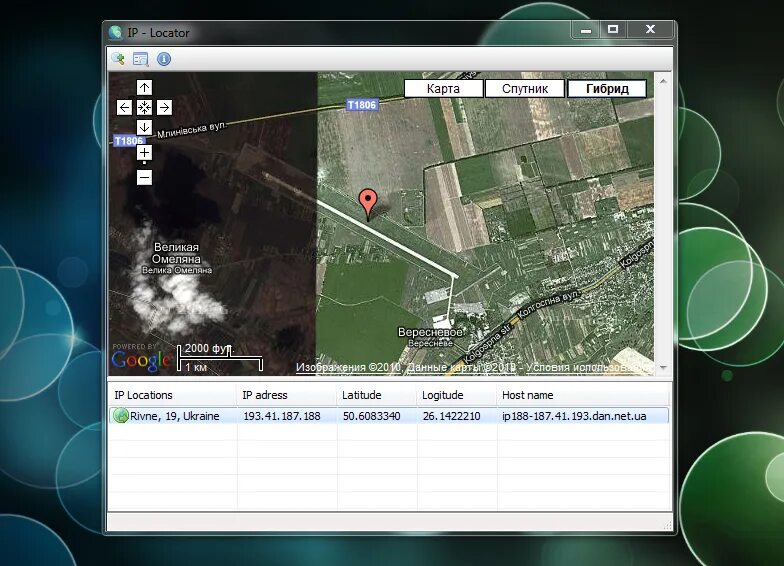Viewport: 784px width, 566px height.
Task: Pan the map down with the arrow
Action: tap(144, 127)
